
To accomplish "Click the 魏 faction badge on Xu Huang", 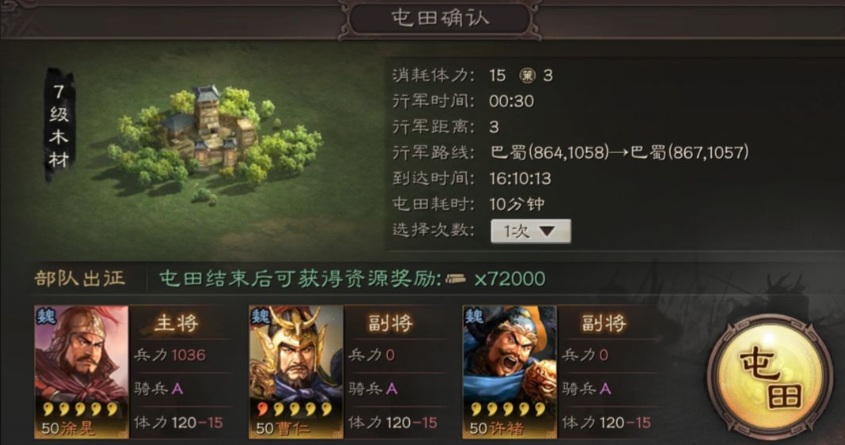I will pyautogui.click(x=46, y=316).
